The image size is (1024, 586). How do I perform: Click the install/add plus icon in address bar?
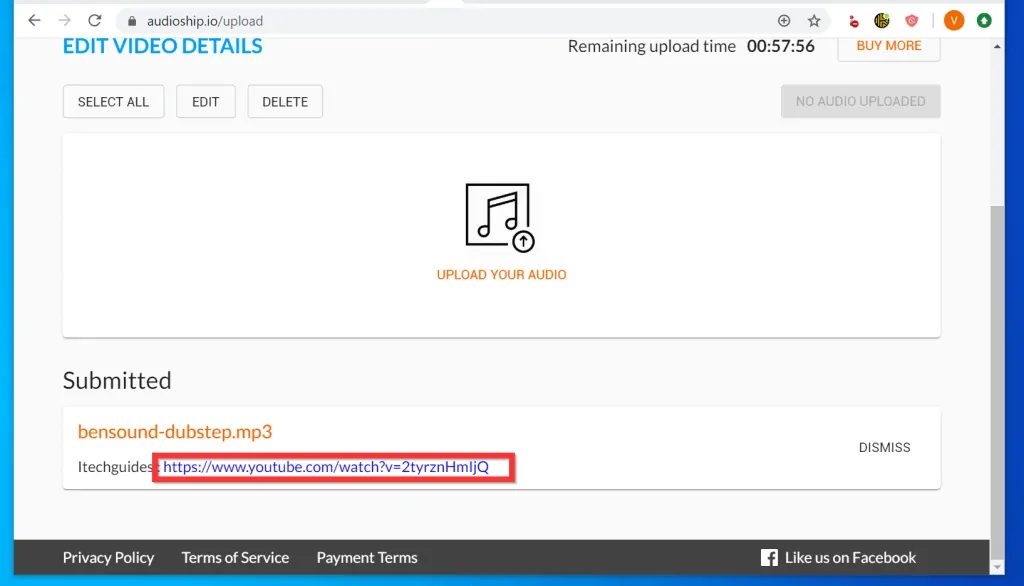tap(784, 21)
